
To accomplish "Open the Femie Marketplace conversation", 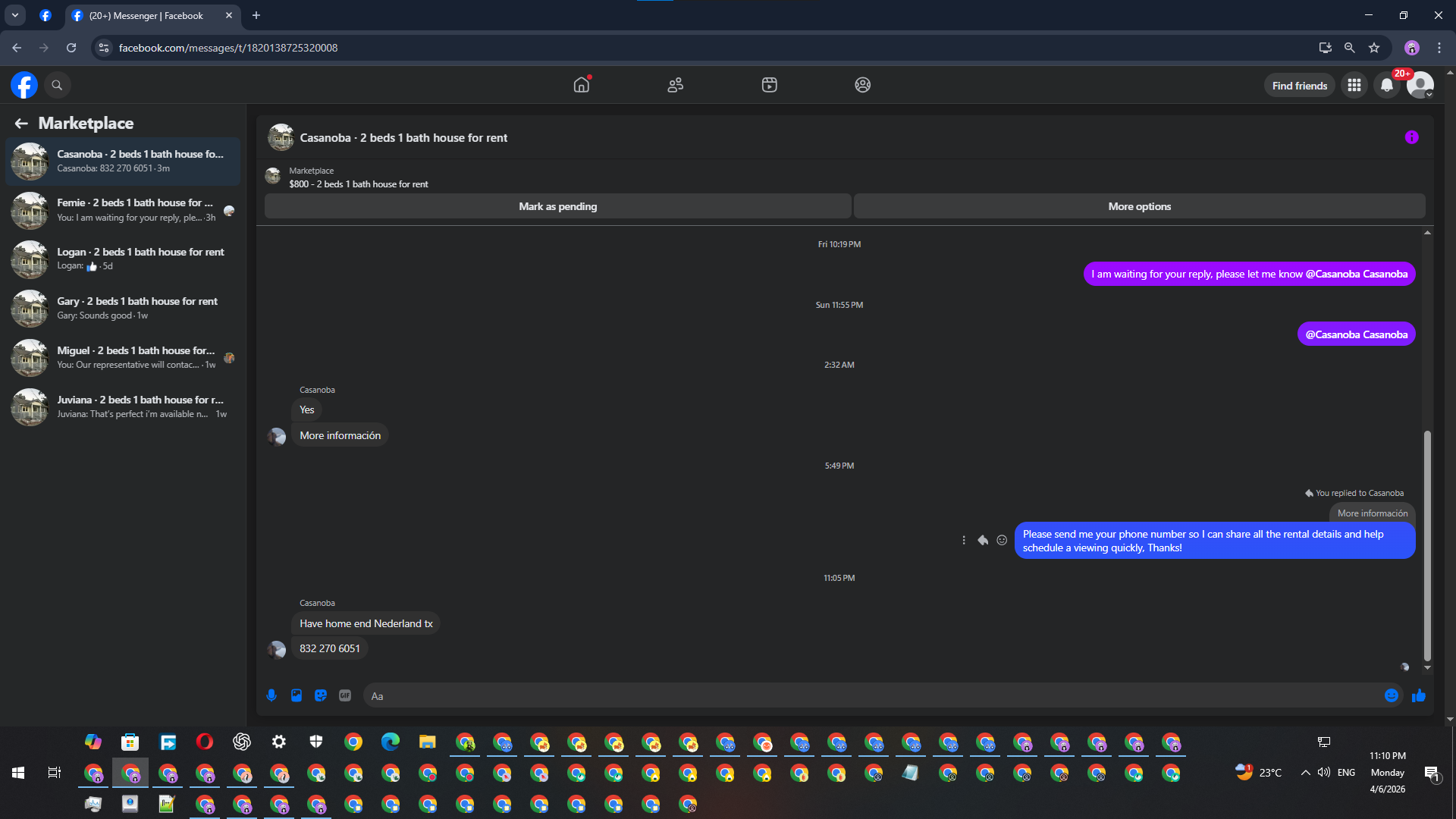I will click(123, 210).
